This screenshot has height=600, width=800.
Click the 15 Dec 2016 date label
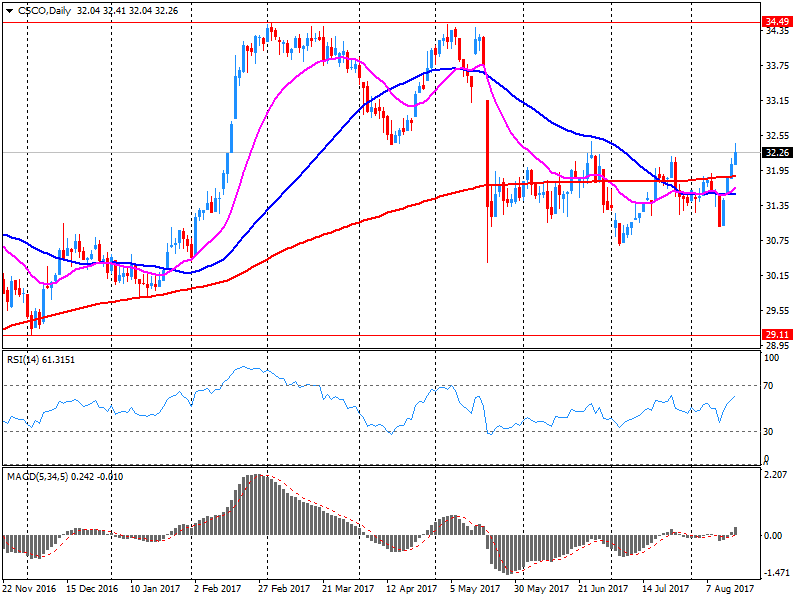pos(92,589)
